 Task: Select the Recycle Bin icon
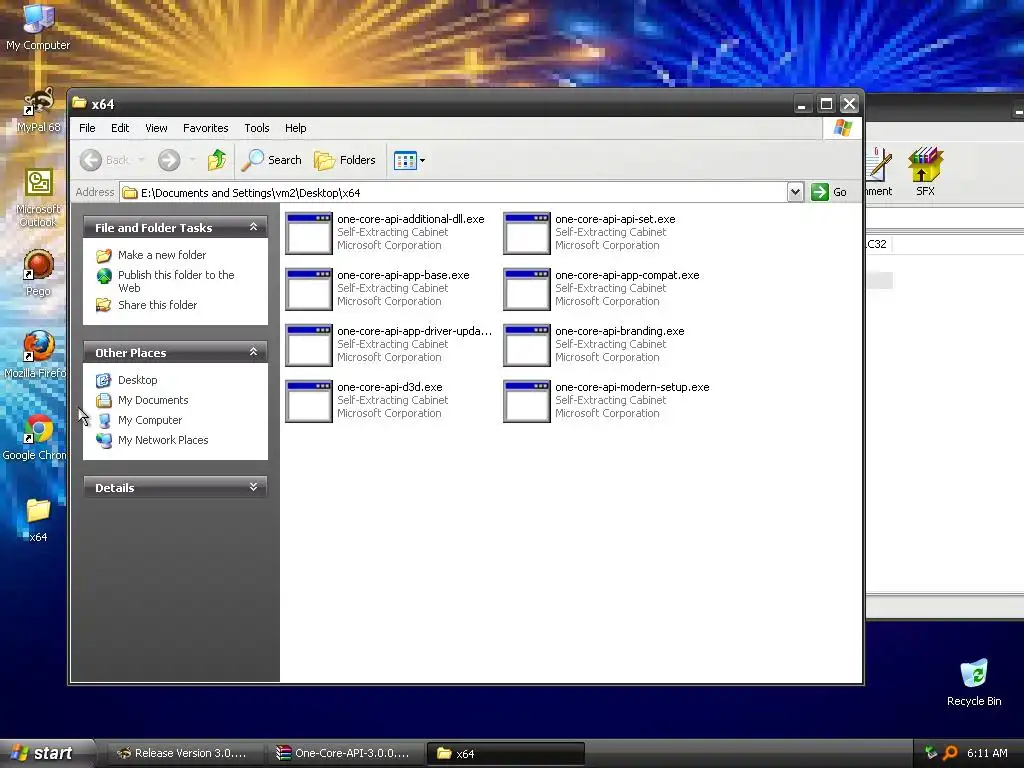[974, 682]
